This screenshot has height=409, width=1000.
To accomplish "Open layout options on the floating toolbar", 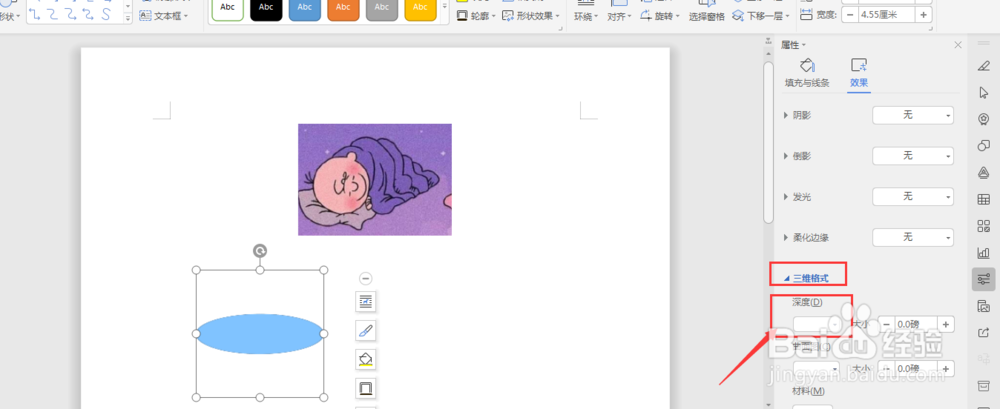I will pyautogui.click(x=365, y=301).
